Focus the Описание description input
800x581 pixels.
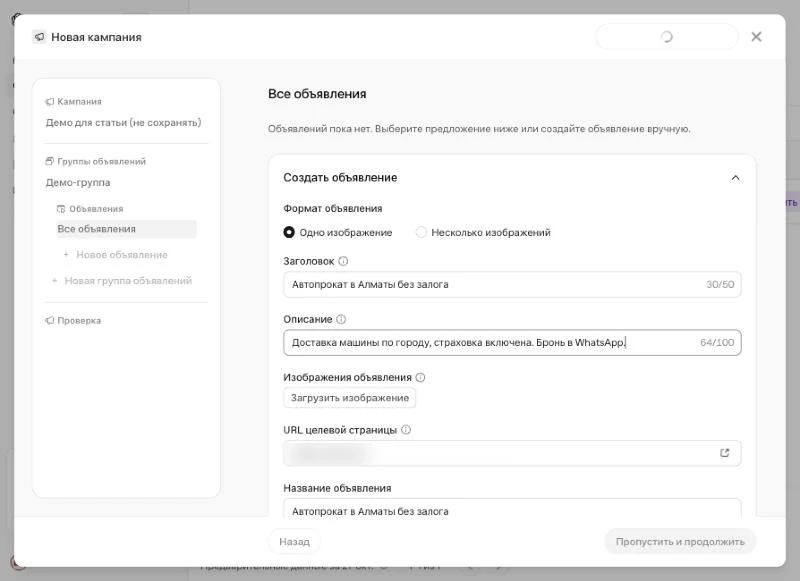point(512,343)
